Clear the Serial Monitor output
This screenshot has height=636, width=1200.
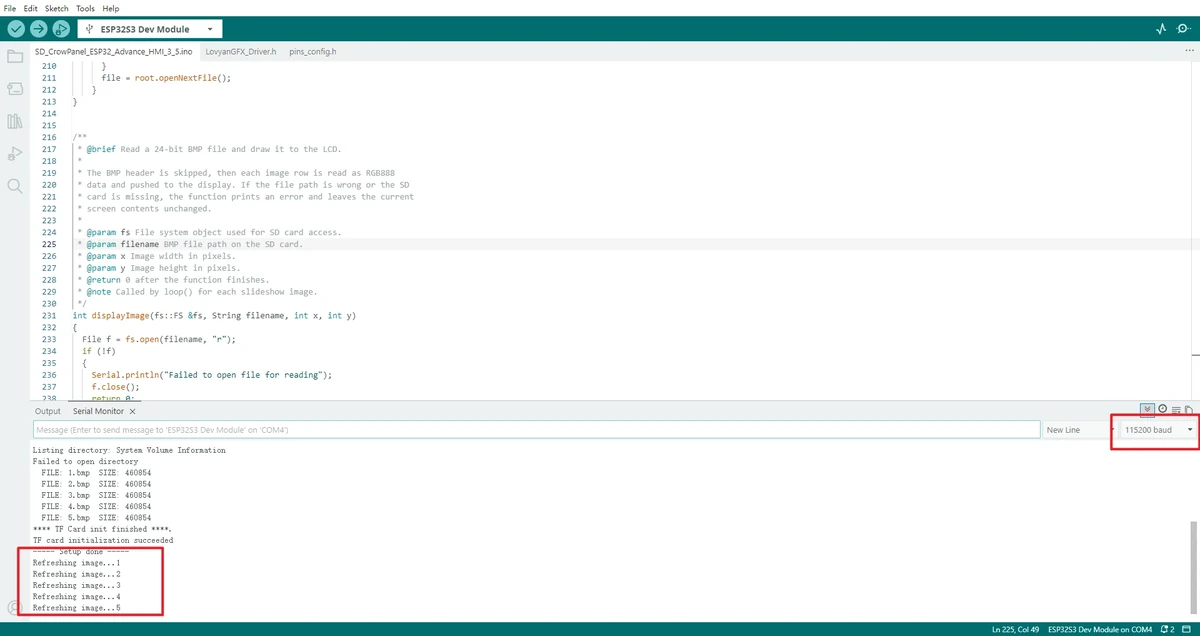click(x=1176, y=409)
